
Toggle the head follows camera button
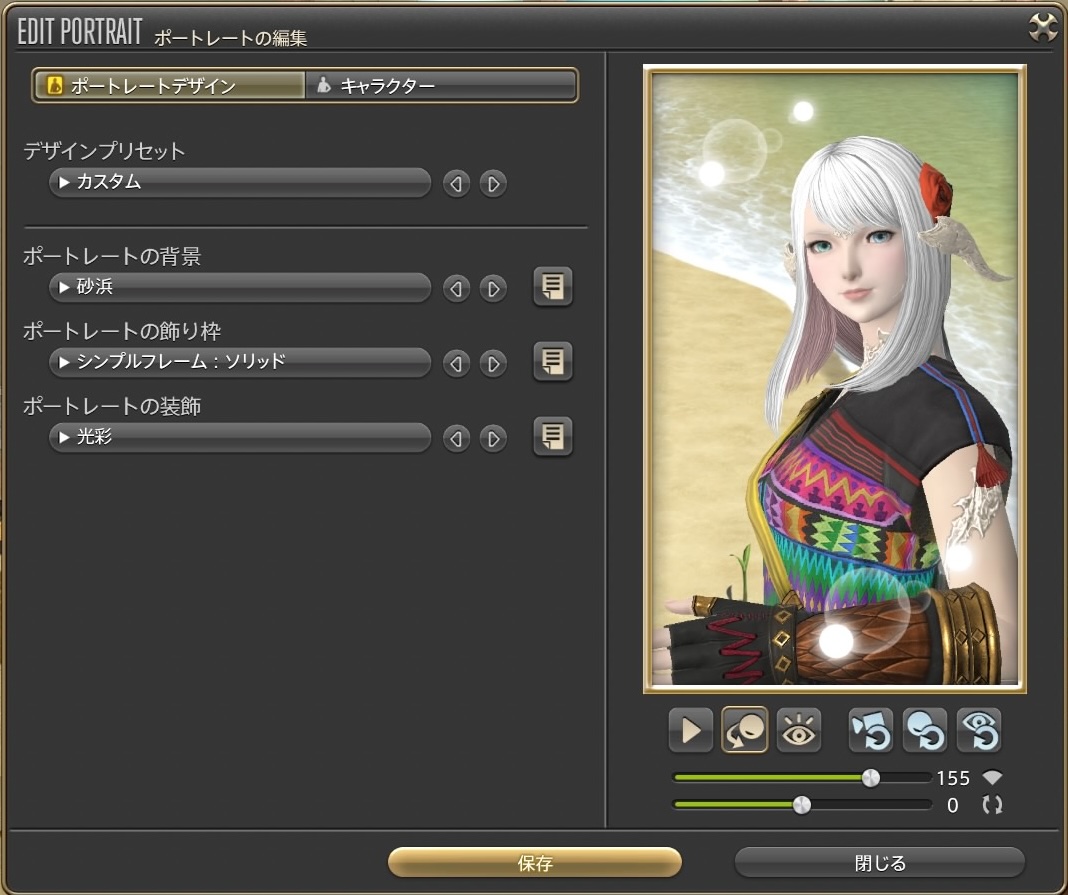click(745, 731)
